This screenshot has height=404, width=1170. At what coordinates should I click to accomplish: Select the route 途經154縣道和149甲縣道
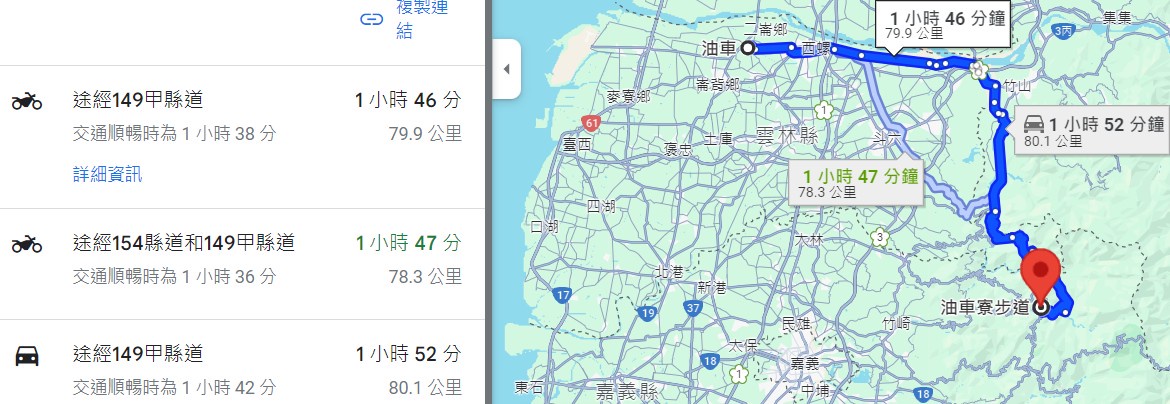184,243
